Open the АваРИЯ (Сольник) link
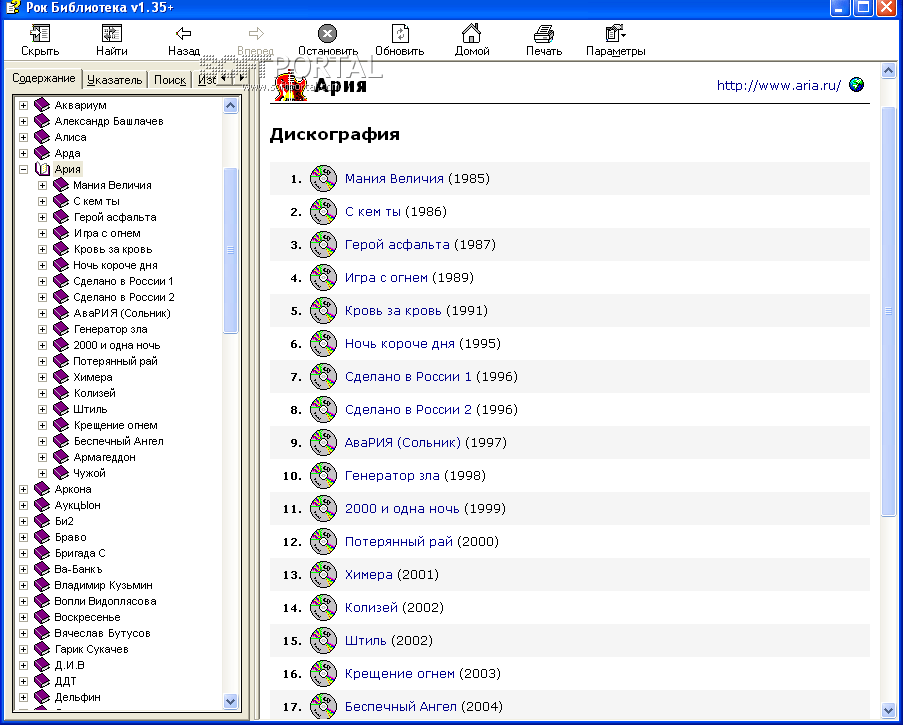 (403, 442)
